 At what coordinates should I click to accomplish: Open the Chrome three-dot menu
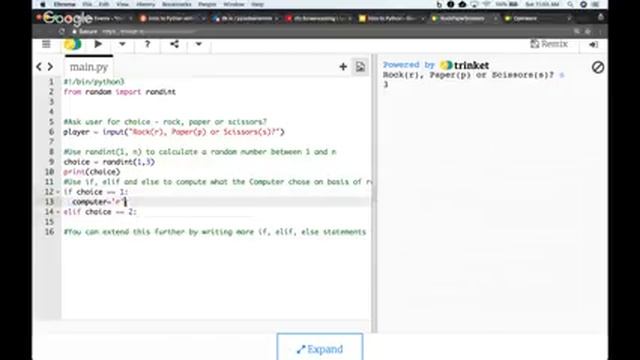(600, 31)
